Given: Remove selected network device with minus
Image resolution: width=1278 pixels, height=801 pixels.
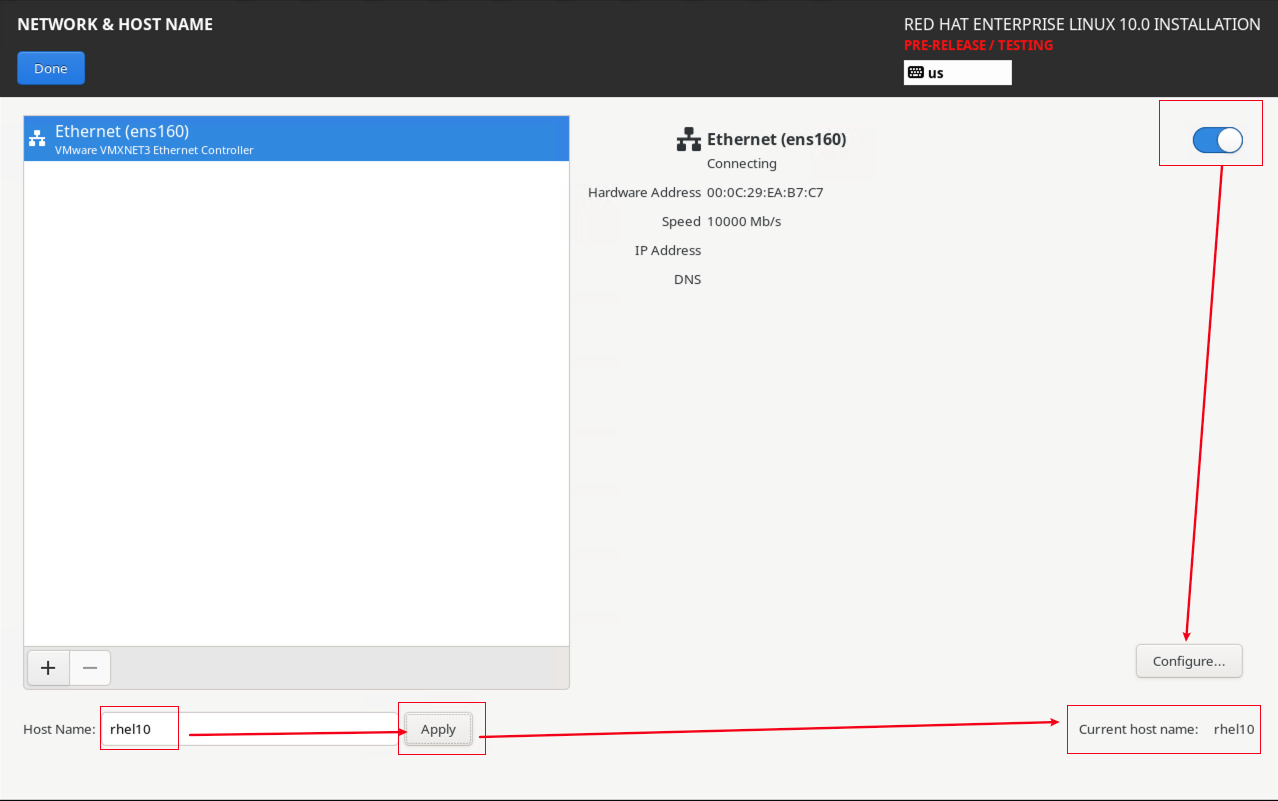Looking at the screenshot, I should [90, 668].
